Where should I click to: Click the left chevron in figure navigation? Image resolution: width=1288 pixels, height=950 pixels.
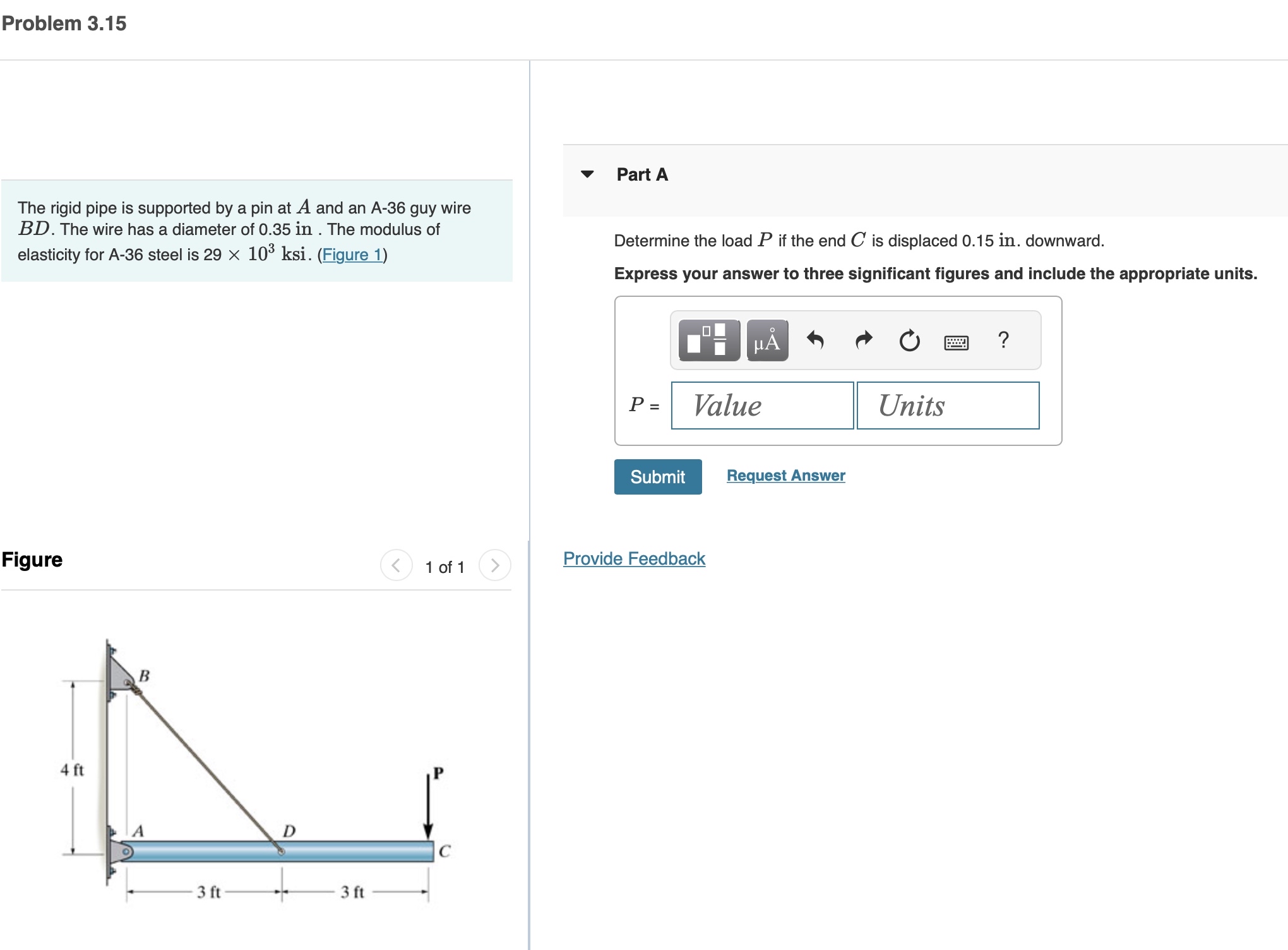point(397,566)
